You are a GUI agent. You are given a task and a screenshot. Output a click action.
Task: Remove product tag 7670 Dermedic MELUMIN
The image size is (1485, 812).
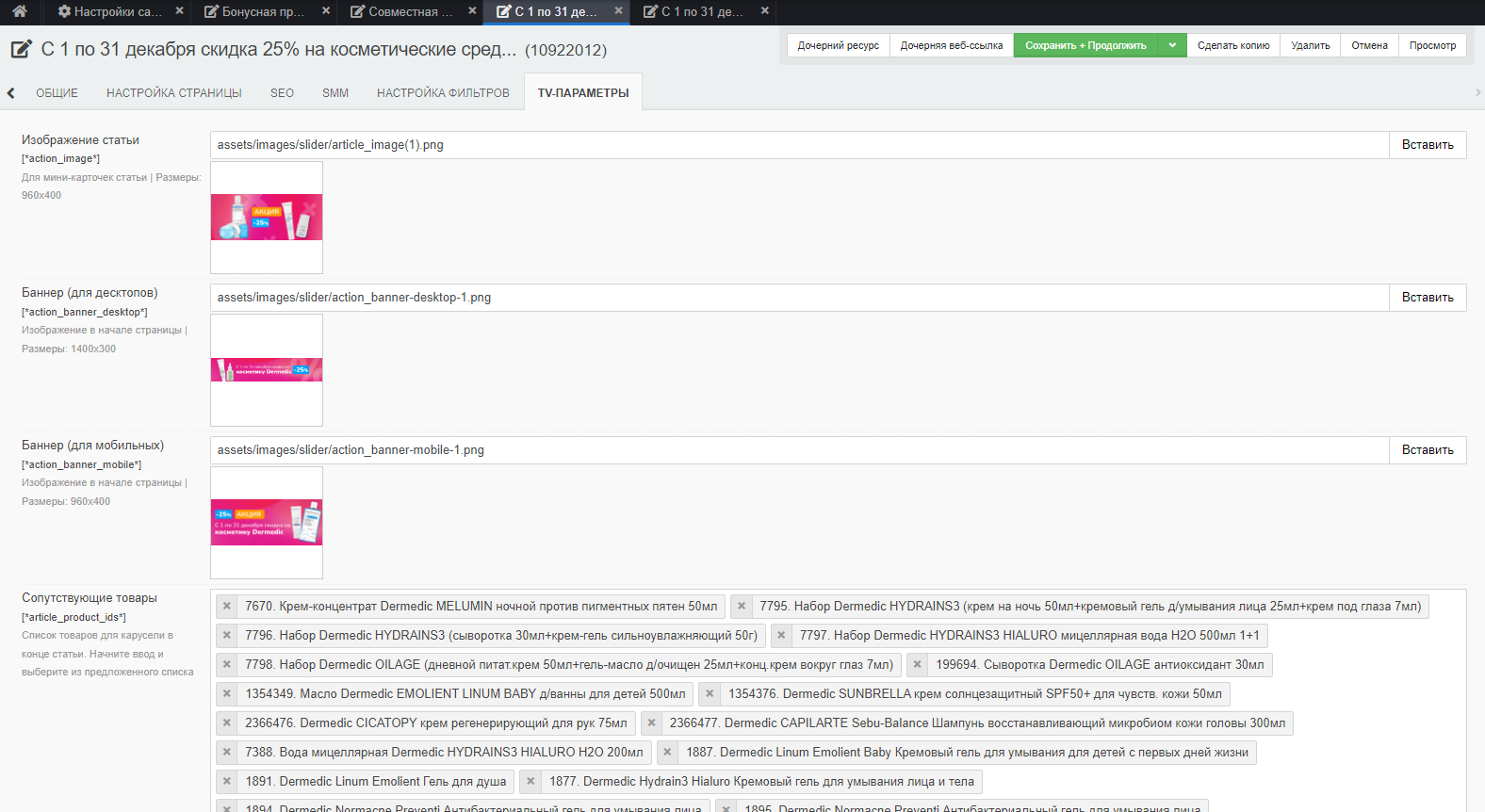[x=227, y=607]
